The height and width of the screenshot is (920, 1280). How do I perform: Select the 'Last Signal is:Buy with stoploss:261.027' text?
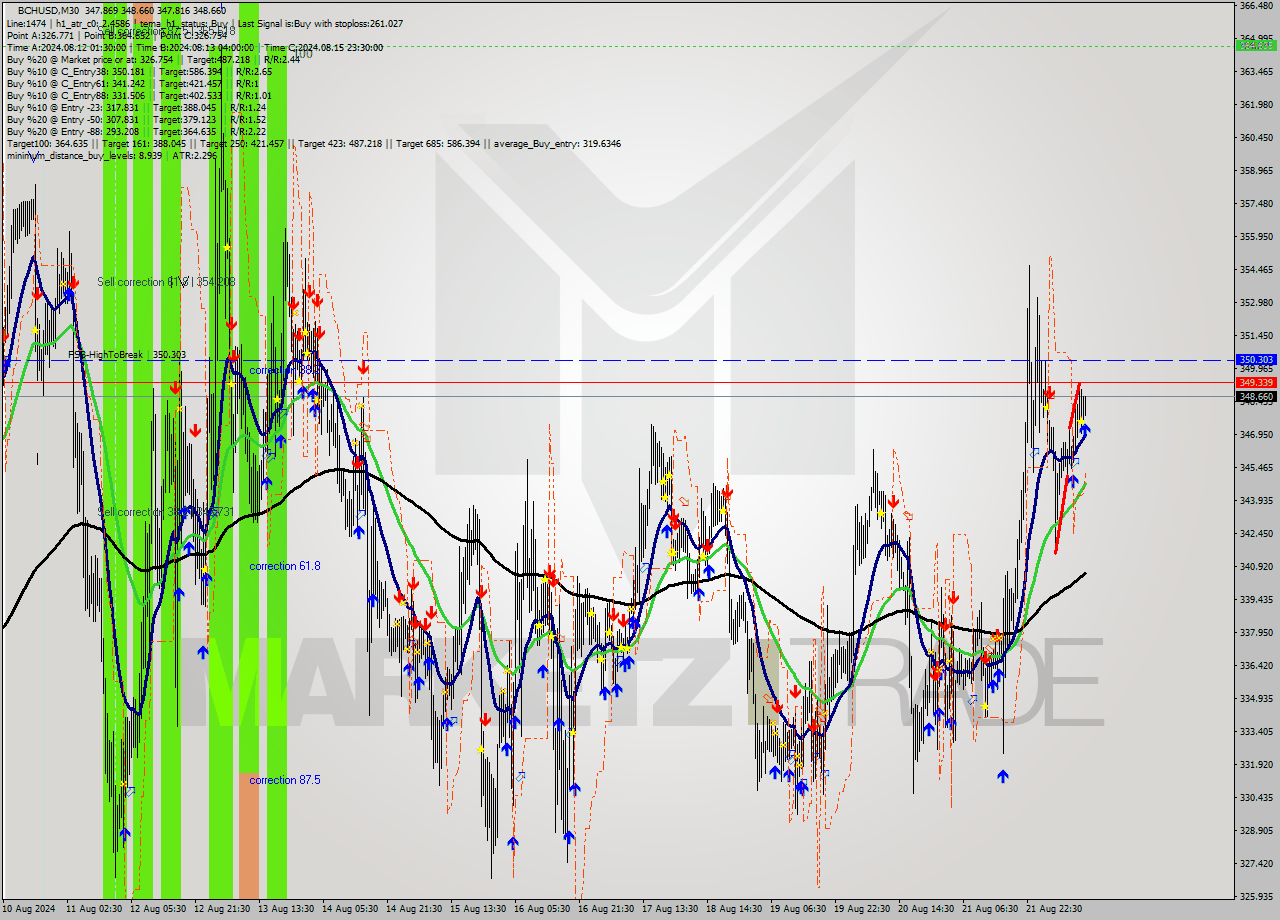(x=320, y=23)
